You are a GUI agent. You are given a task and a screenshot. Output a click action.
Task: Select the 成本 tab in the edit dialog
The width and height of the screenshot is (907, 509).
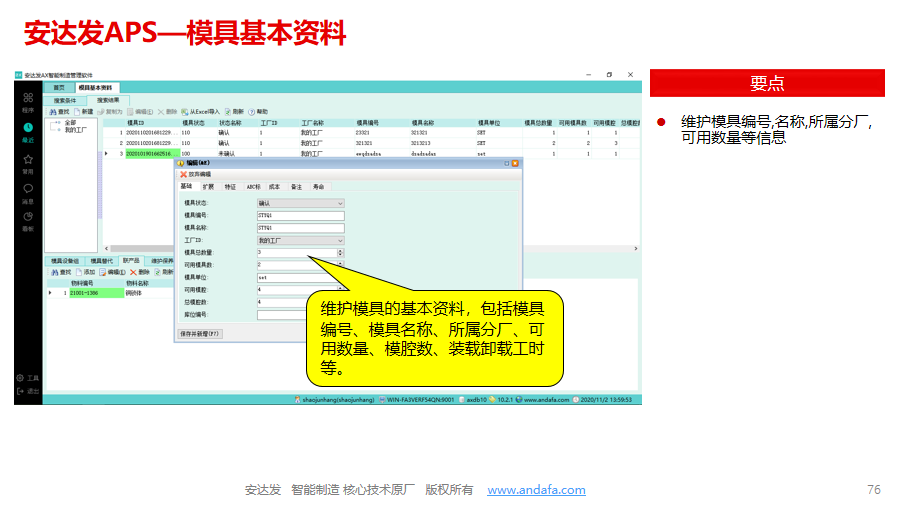pos(274,187)
